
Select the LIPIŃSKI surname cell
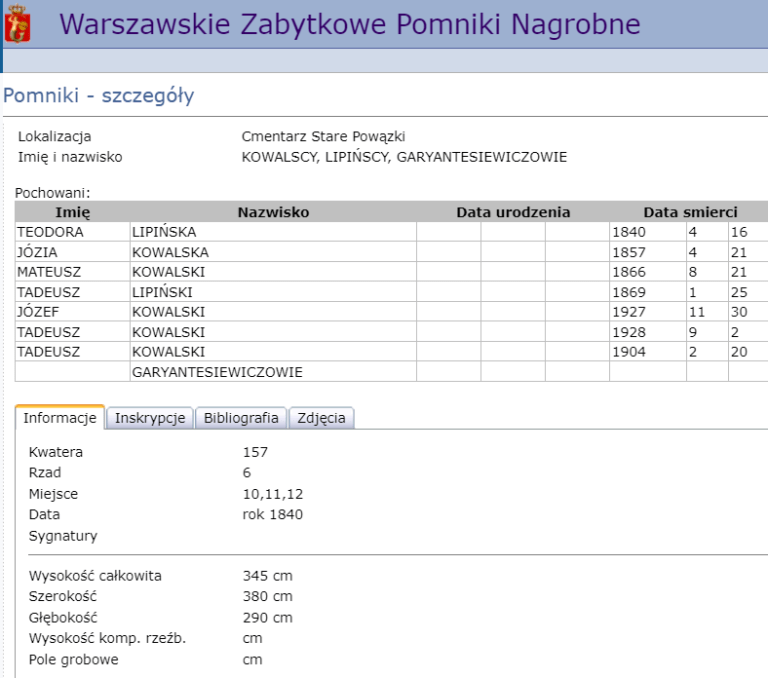273,292
